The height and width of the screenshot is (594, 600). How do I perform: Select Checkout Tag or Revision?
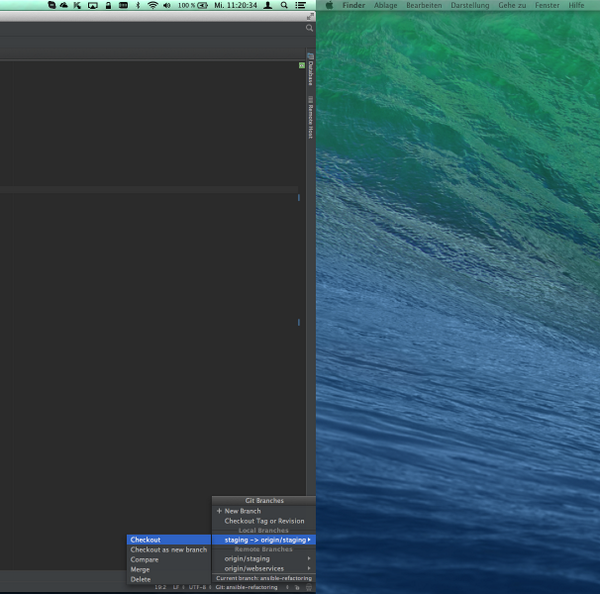pos(264,521)
